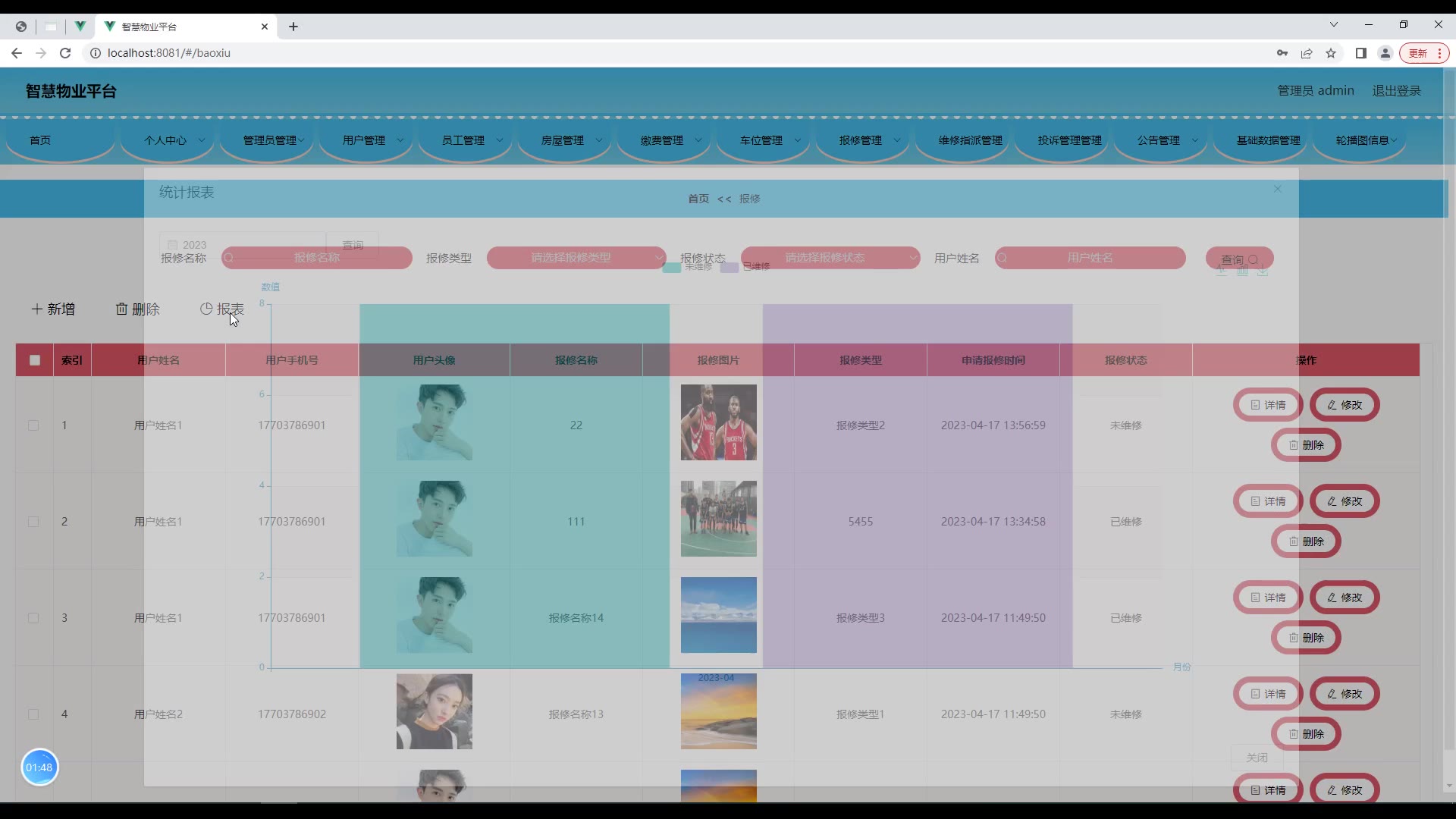Check the checkbox for row 1
Image resolution: width=1456 pixels, height=819 pixels.
click(x=33, y=425)
